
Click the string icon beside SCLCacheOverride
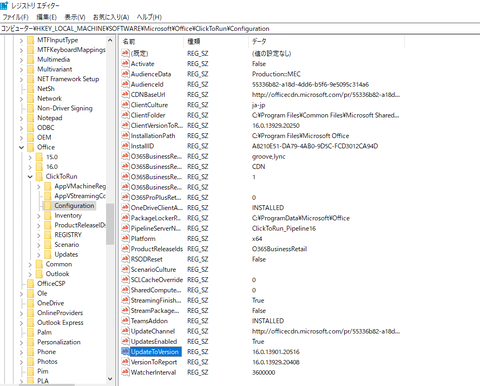125,280
